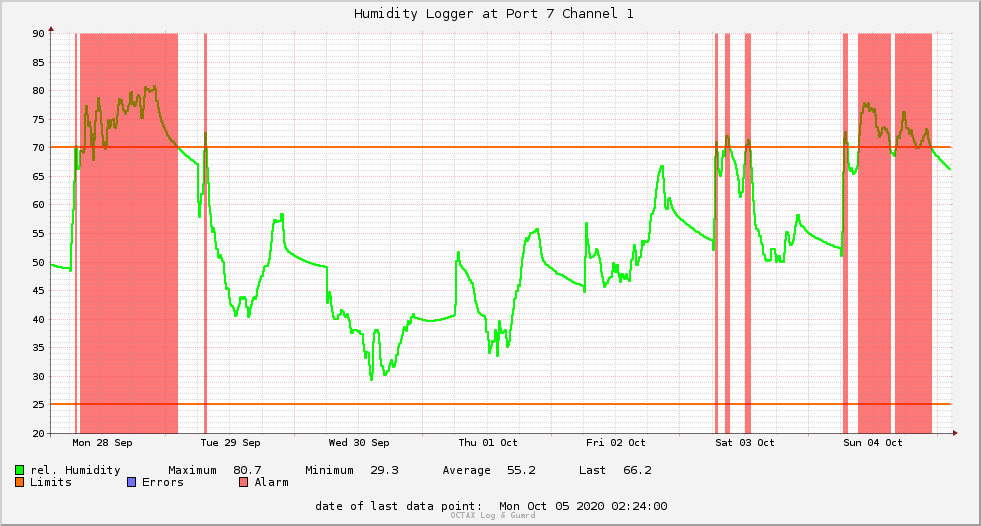Click the y-axis label 25
Image resolution: width=981 pixels, height=526 pixels.
[39, 405]
